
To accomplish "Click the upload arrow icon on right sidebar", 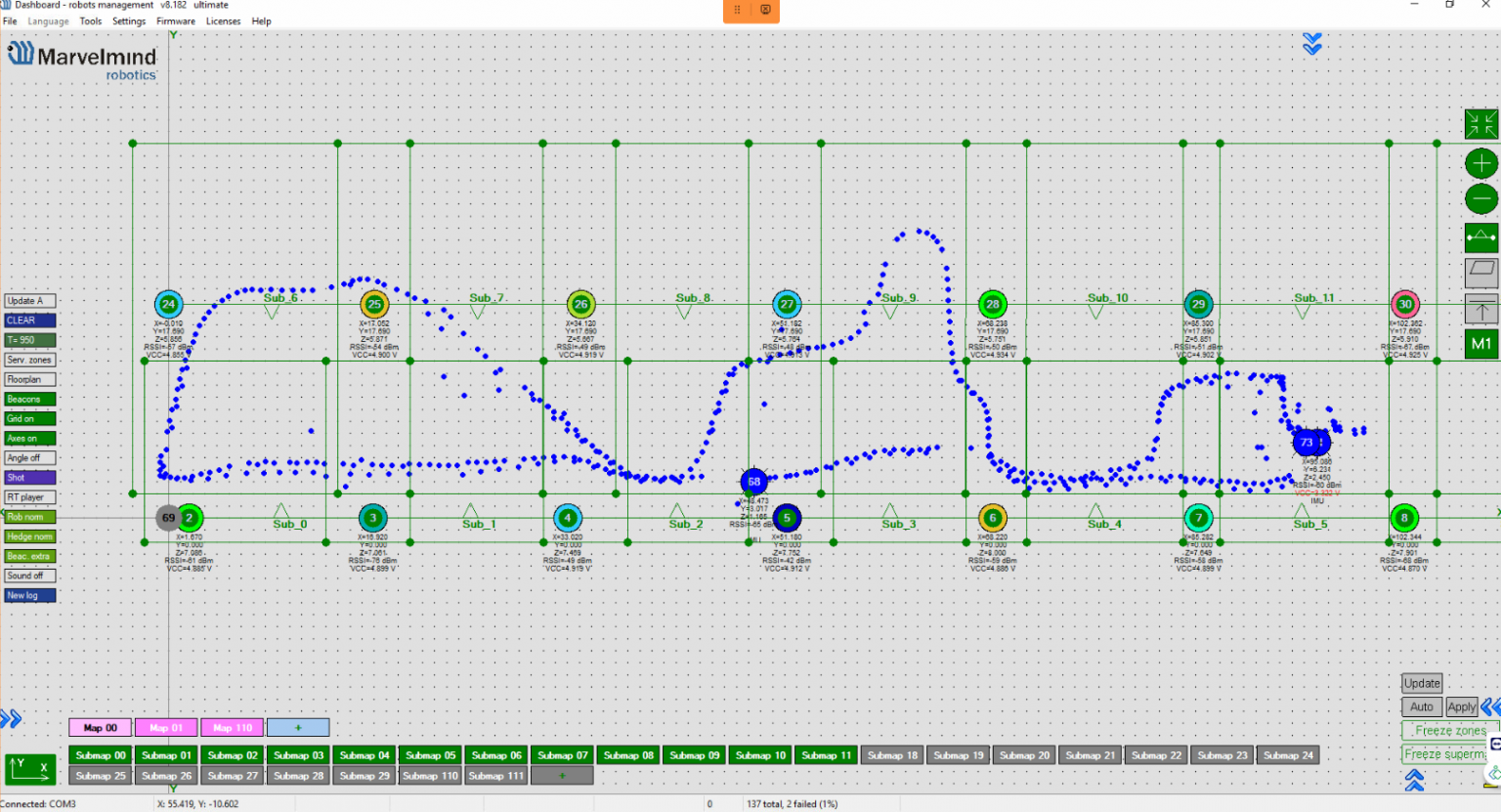I will tap(1480, 310).
